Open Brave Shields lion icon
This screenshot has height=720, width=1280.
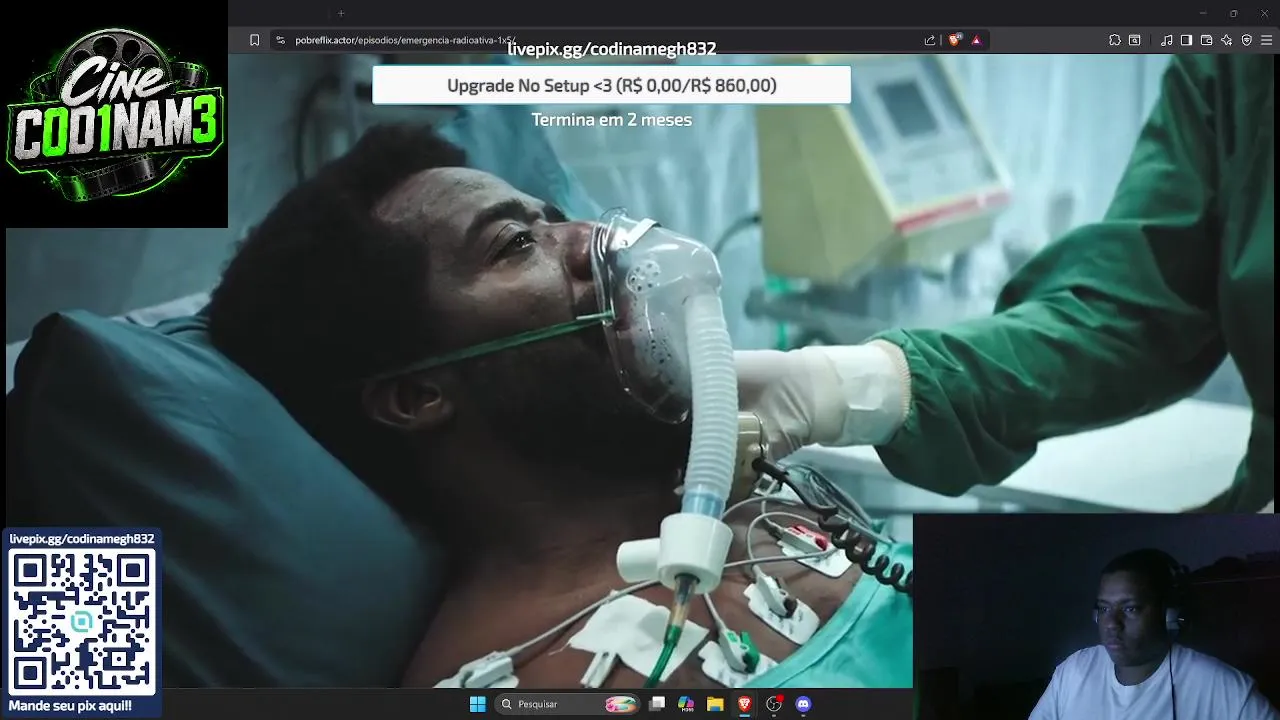point(955,40)
